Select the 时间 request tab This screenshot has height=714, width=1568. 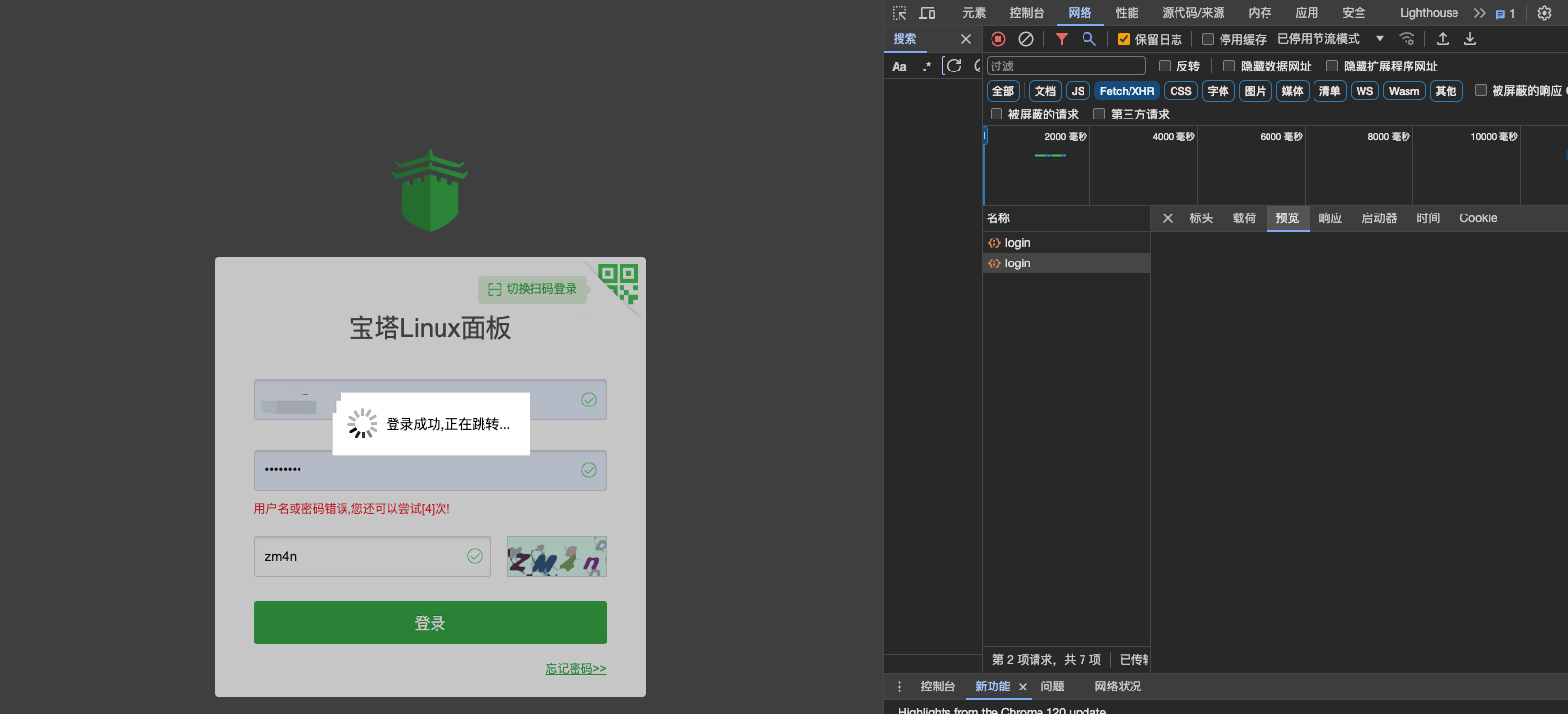[1428, 218]
